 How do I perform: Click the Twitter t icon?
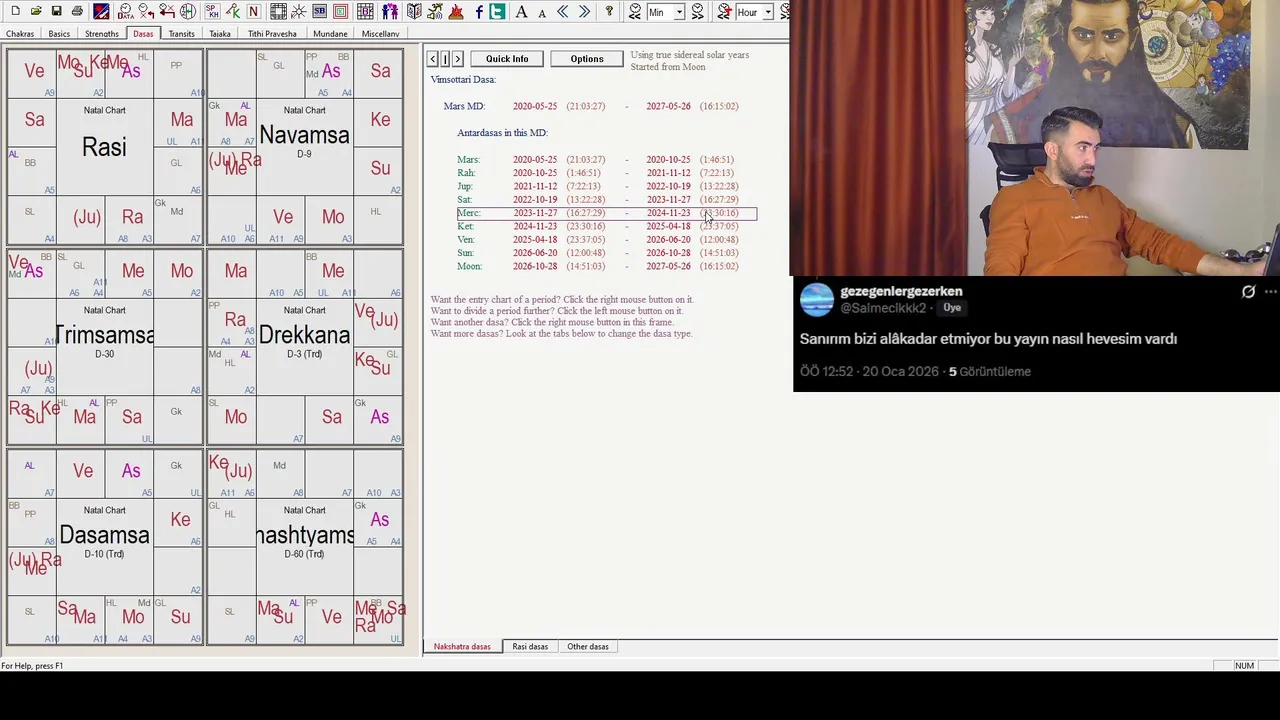(497, 11)
